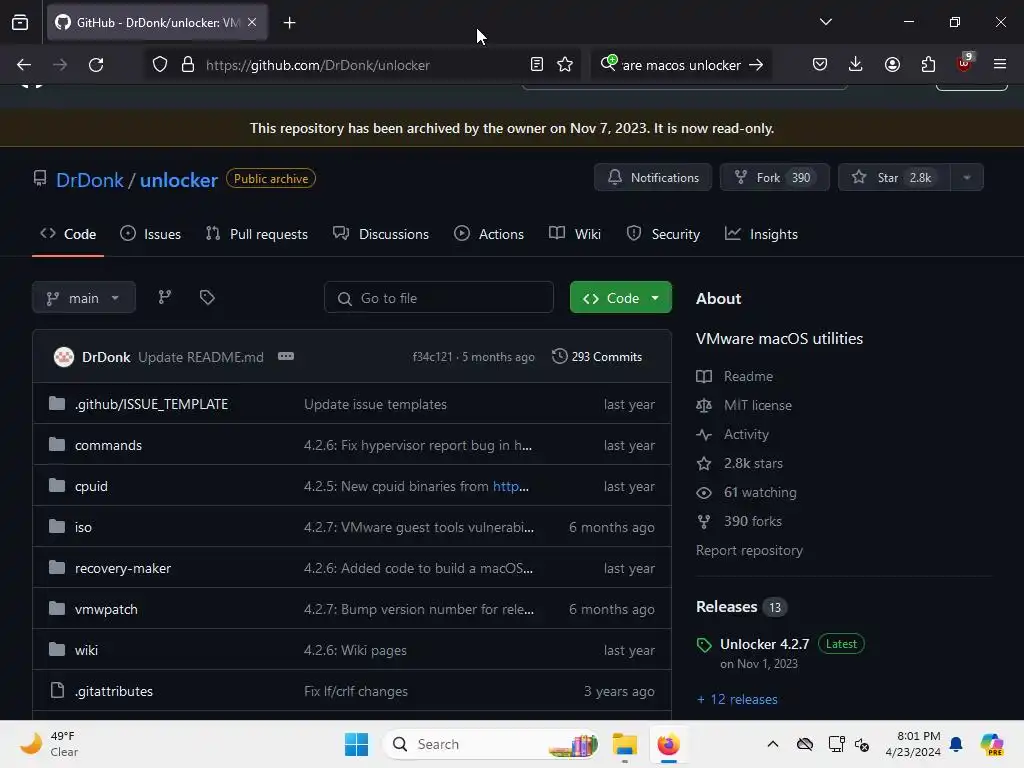Screen dimensions: 1024x768
Task: Open the Actions tab
Action: point(489,234)
